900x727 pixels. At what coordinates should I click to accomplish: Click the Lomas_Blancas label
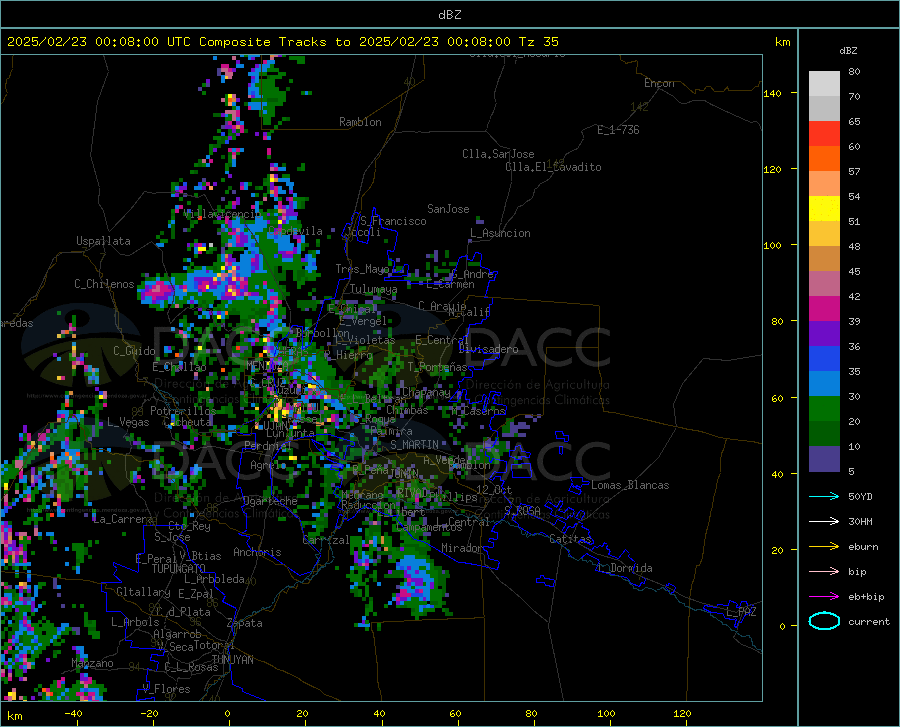(630, 485)
